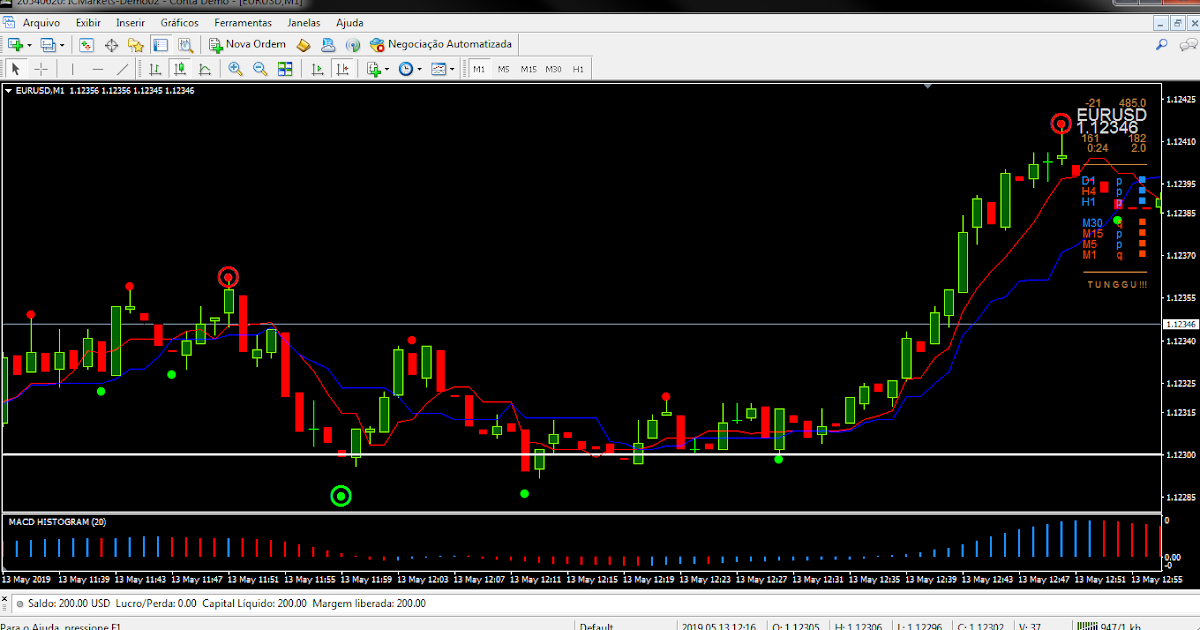The height and width of the screenshot is (630, 1200).
Task: Select M30 timeframe button
Action: point(553,69)
